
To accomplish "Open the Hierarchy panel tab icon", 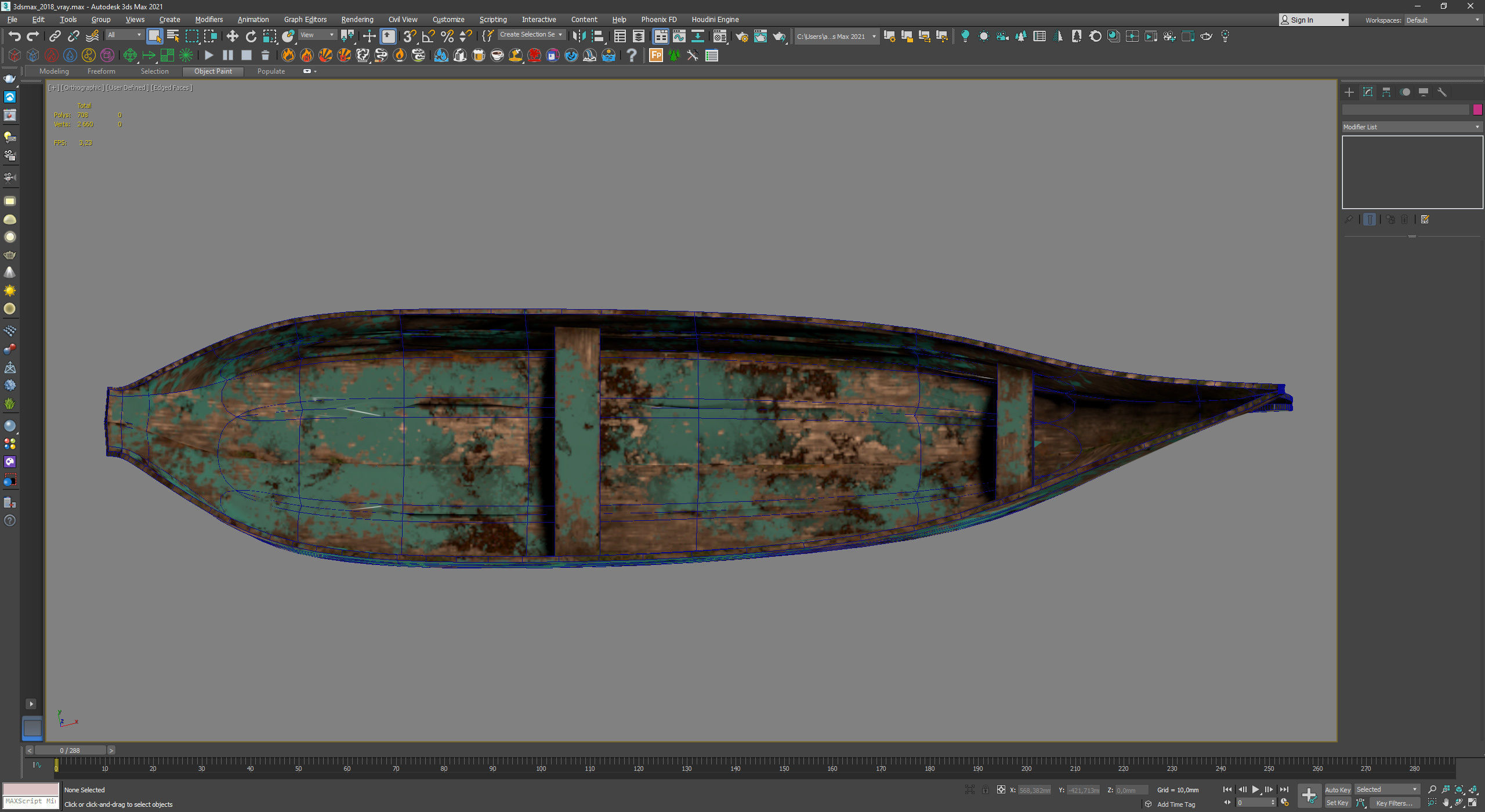I will (x=1386, y=92).
